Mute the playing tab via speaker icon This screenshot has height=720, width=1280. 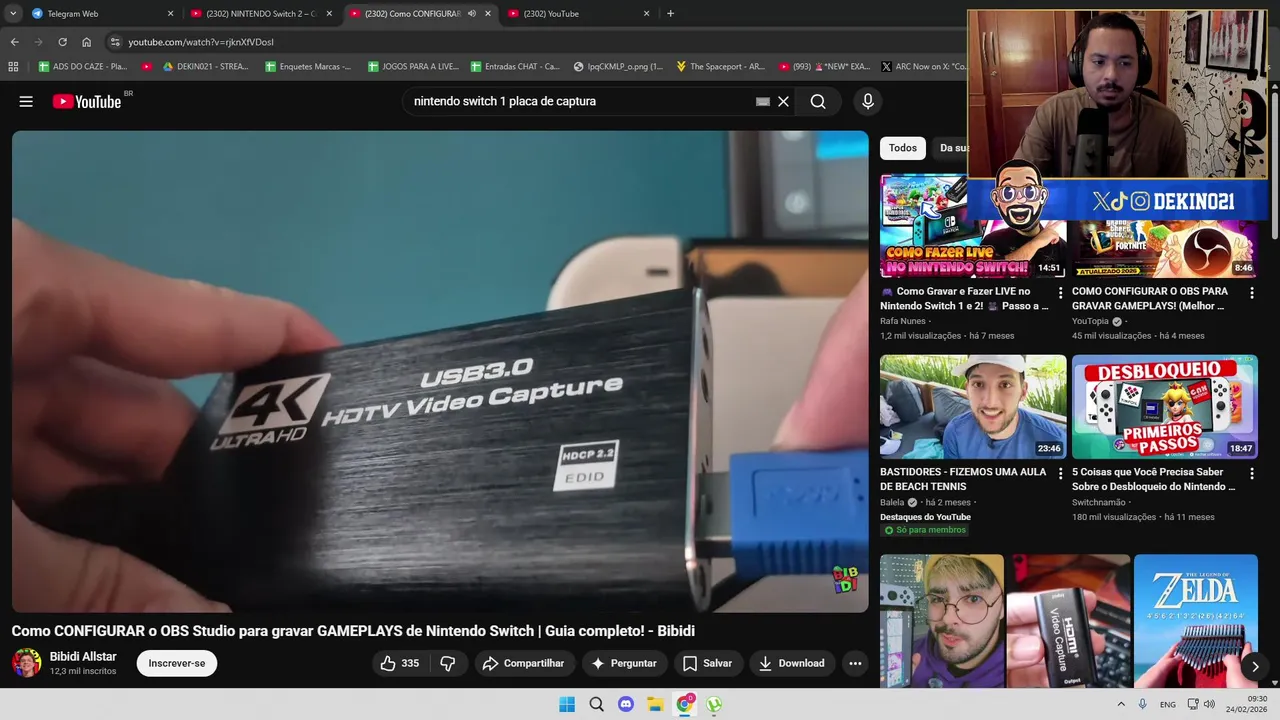pyautogui.click(x=472, y=14)
